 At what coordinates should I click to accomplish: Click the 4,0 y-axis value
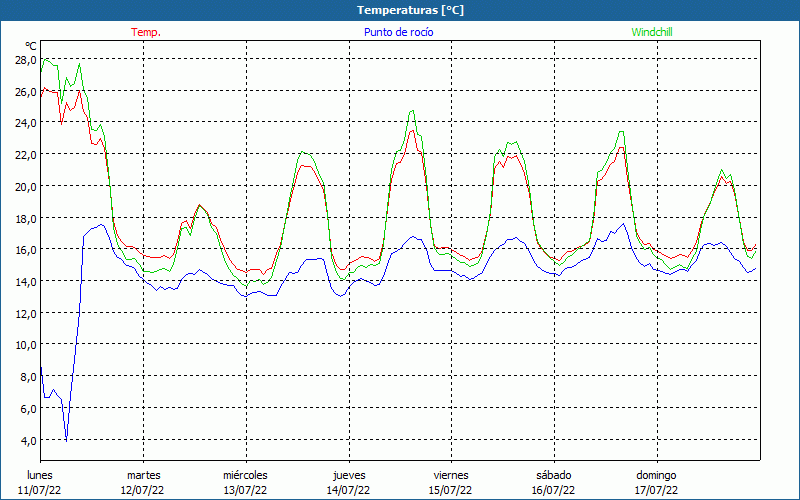click(x=28, y=440)
